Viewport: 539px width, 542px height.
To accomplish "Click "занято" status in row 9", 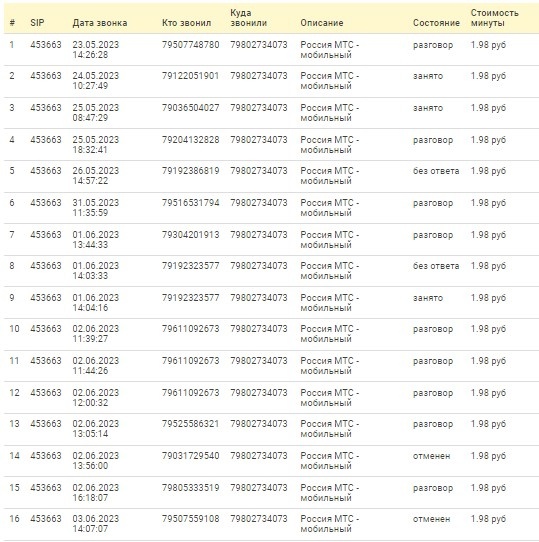I will pyautogui.click(x=428, y=298).
